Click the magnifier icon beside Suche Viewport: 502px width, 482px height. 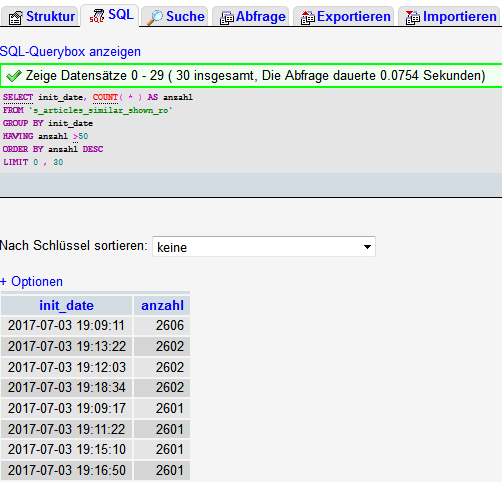(155, 18)
